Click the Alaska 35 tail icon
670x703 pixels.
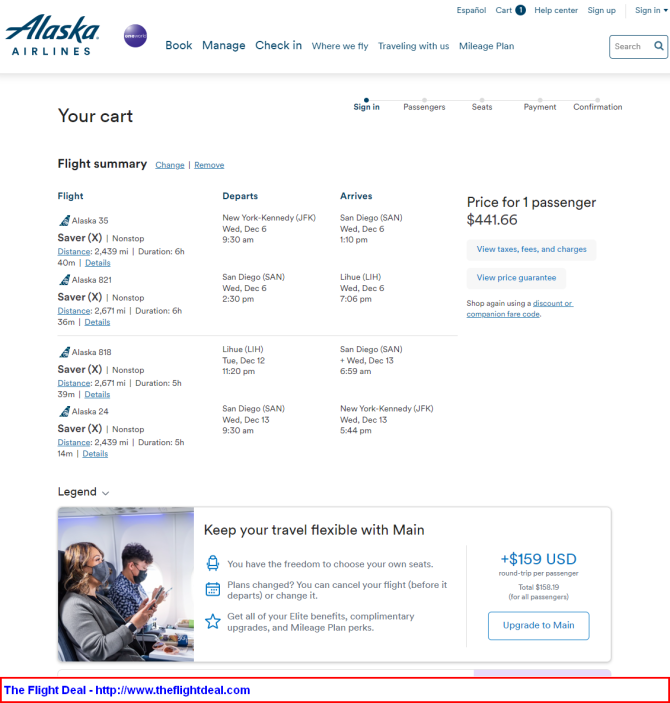click(x=65, y=221)
